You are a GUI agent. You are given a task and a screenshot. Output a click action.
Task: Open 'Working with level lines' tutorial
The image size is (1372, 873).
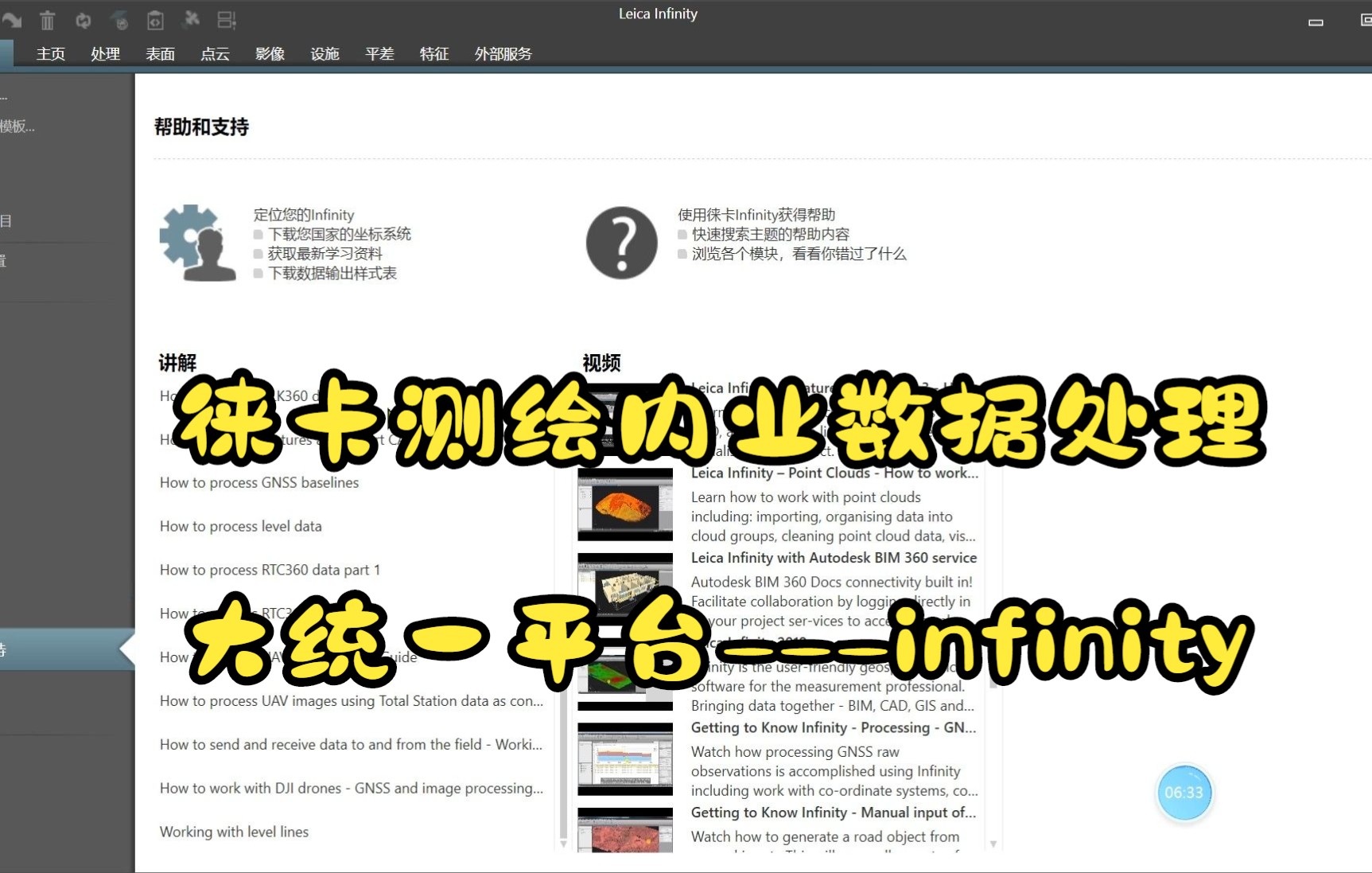[234, 832]
